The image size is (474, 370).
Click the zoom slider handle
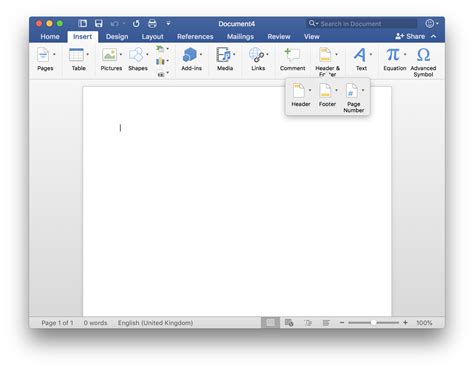coord(374,323)
